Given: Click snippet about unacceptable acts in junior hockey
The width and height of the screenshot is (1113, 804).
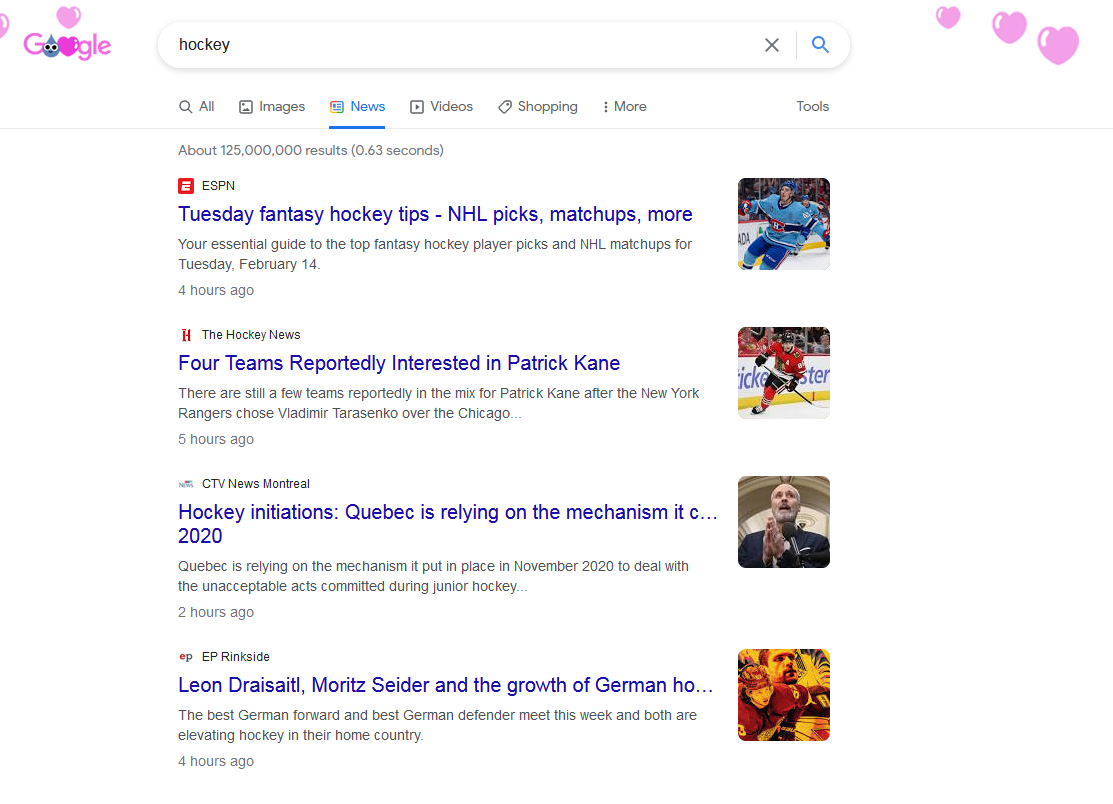Looking at the screenshot, I should pyautogui.click(x=433, y=576).
